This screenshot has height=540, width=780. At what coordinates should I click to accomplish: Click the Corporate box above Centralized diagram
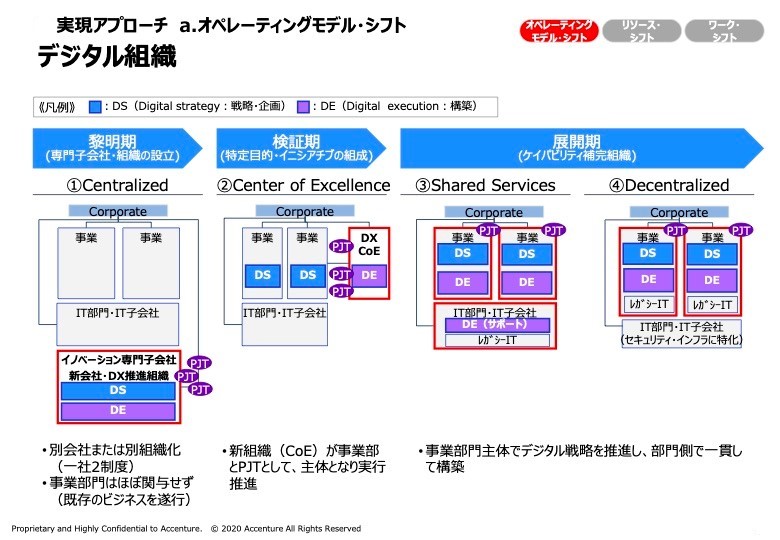(118, 212)
